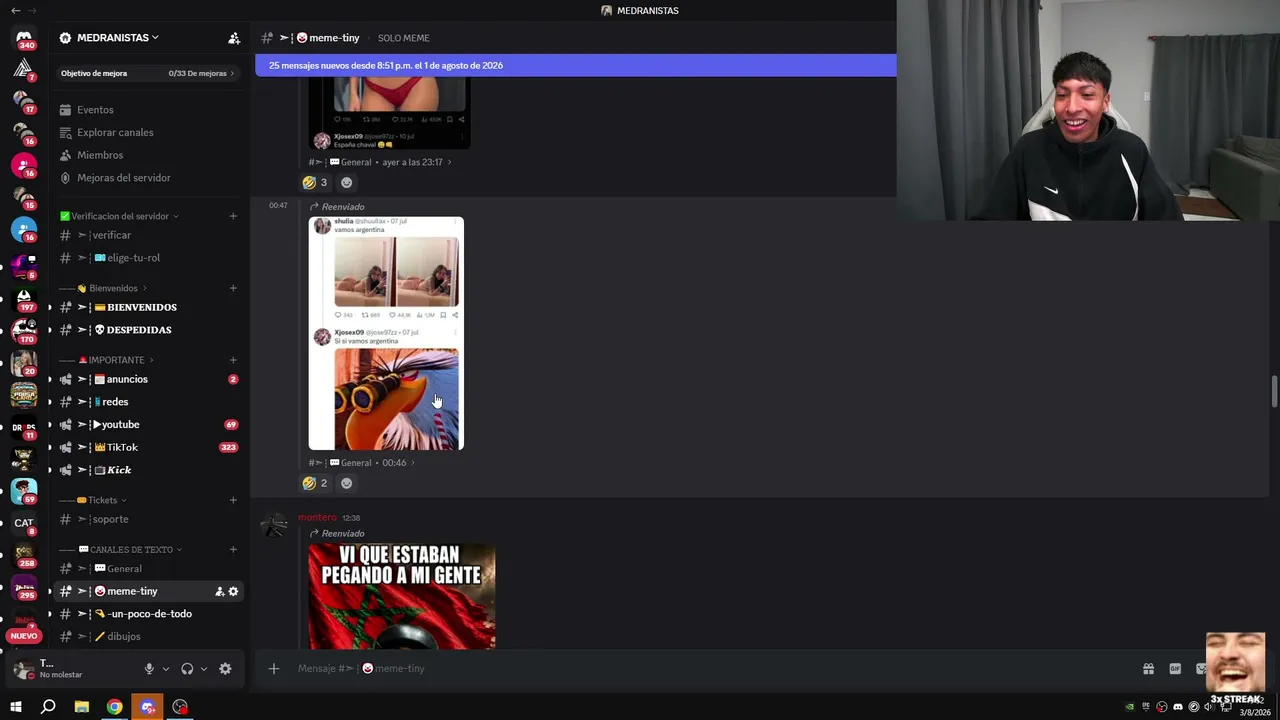Collapse the Verificacion del servidor category
The width and height of the screenshot is (1280, 720).
click(x=120, y=216)
